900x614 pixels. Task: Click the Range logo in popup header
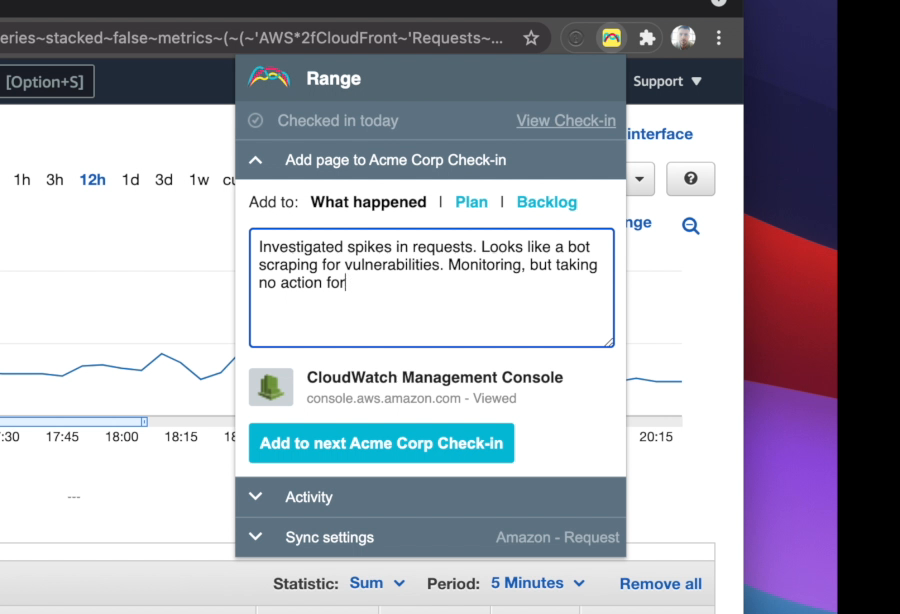[x=269, y=77]
